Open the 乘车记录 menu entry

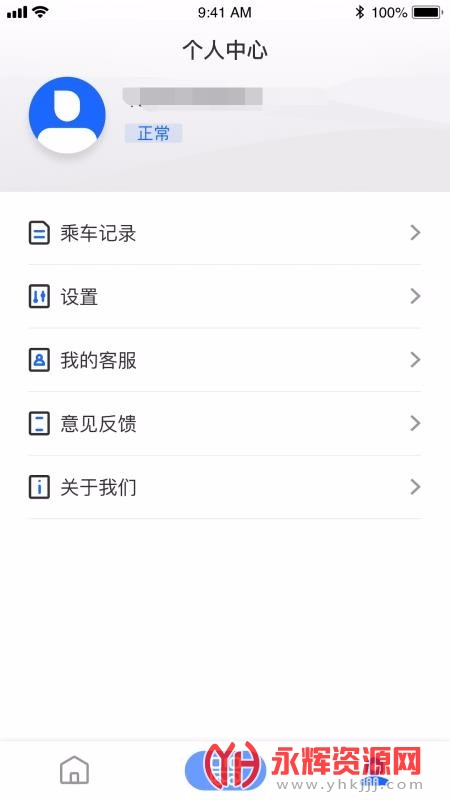click(x=225, y=233)
